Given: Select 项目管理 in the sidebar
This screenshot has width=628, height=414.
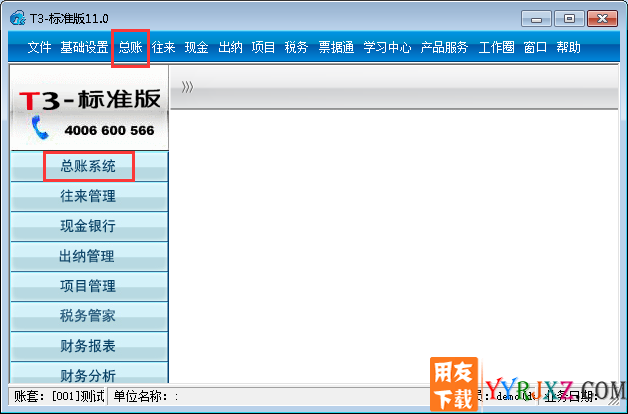Looking at the screenshot, I should [x=89, y=286].
